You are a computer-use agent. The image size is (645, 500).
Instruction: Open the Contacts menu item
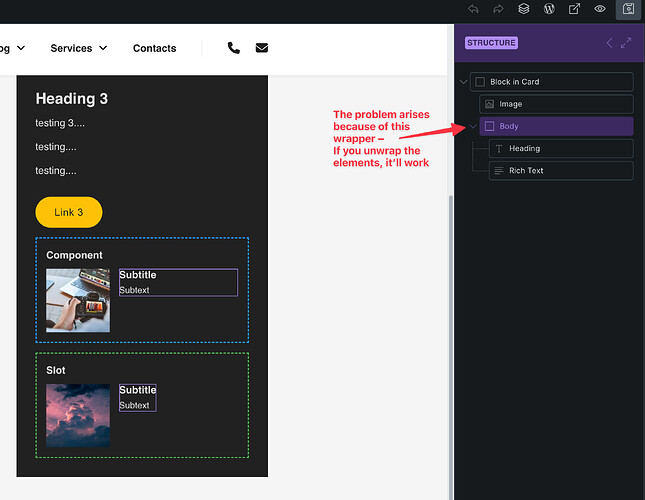(x=154, y=48)
